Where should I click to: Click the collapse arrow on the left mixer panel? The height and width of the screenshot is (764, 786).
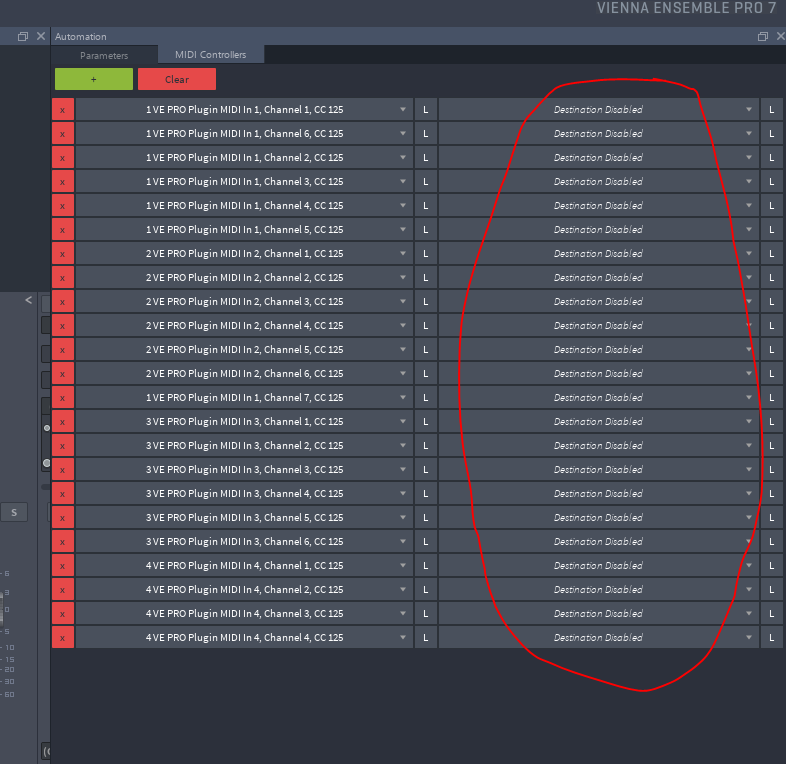tap(28, 300)
